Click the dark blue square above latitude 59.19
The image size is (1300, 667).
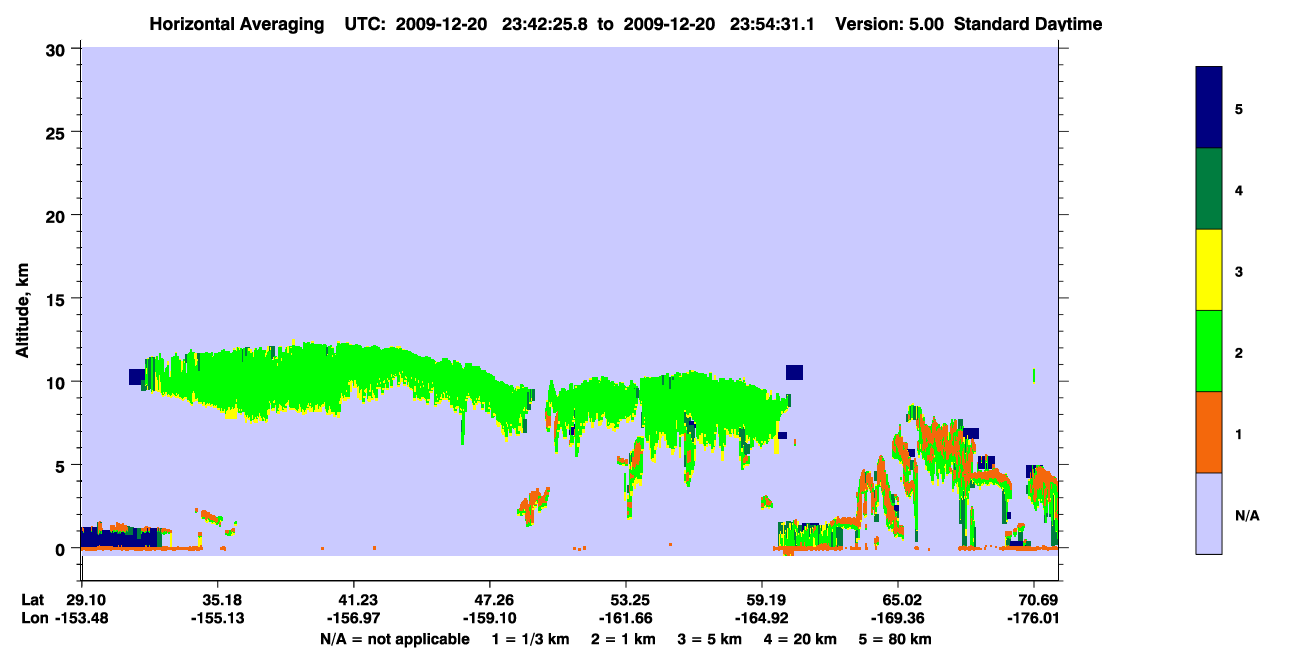coord(794,372)
